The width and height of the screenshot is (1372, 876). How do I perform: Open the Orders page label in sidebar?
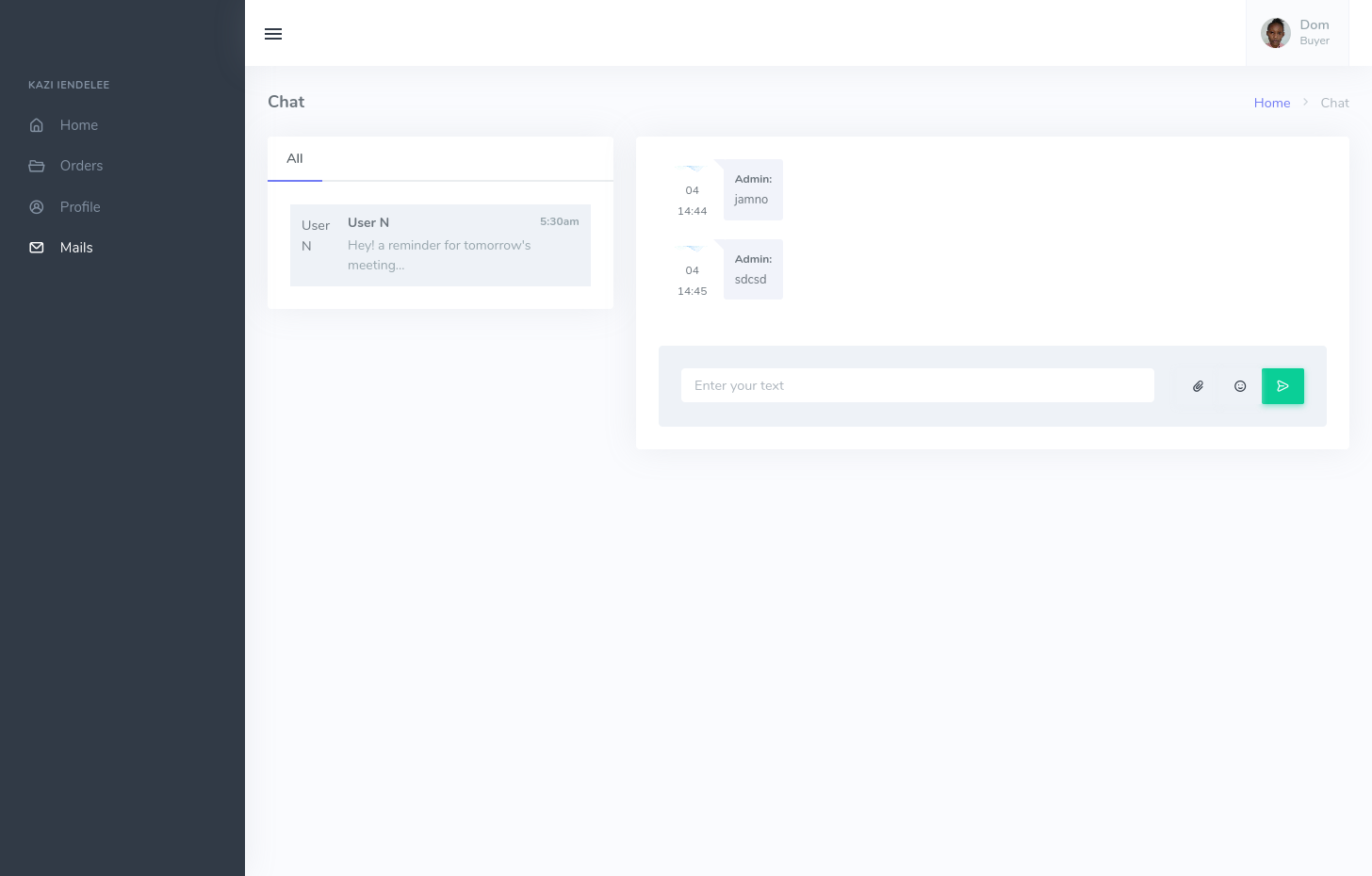(x=81, y=166)
